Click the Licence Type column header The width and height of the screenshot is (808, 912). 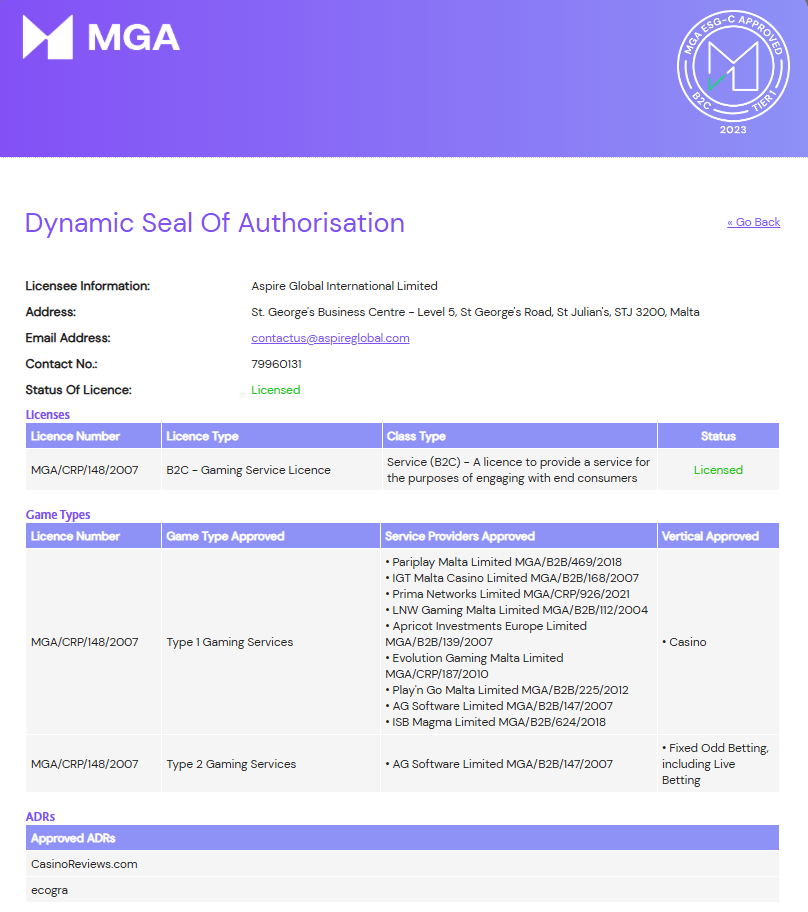click(x=271, y=436)
